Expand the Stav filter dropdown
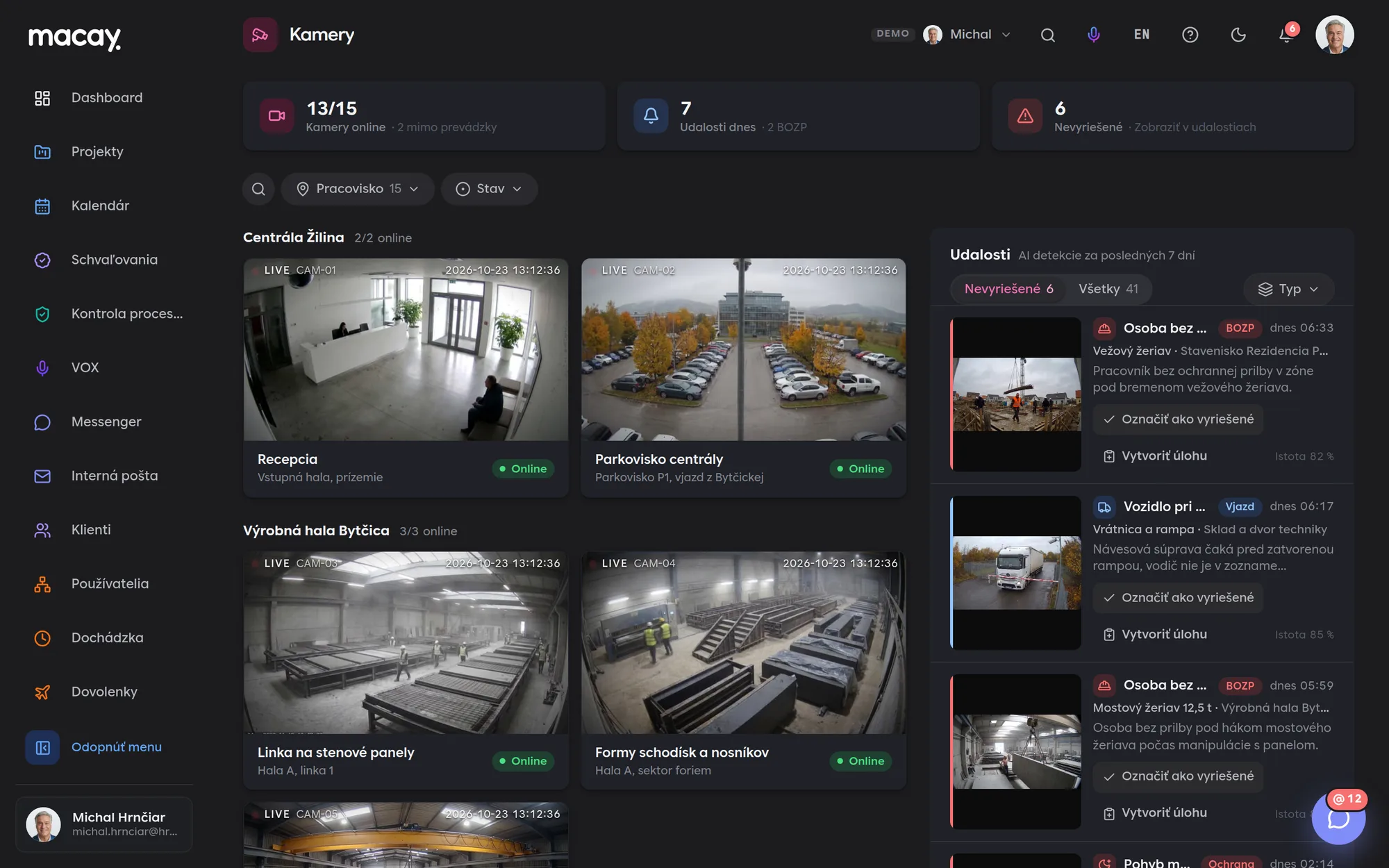The height and width of the screenshot is (868, 1389). click(x=489, y=189)
